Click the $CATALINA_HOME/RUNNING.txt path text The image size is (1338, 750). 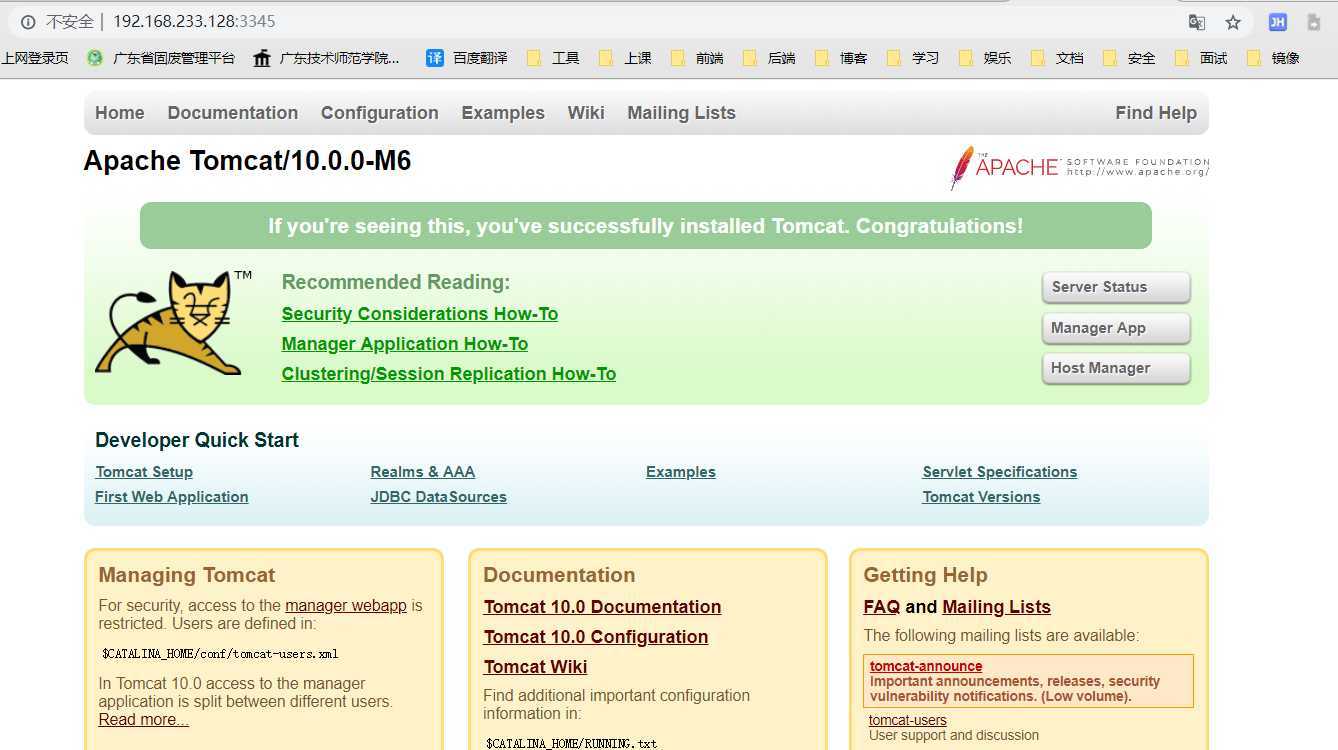571,744
